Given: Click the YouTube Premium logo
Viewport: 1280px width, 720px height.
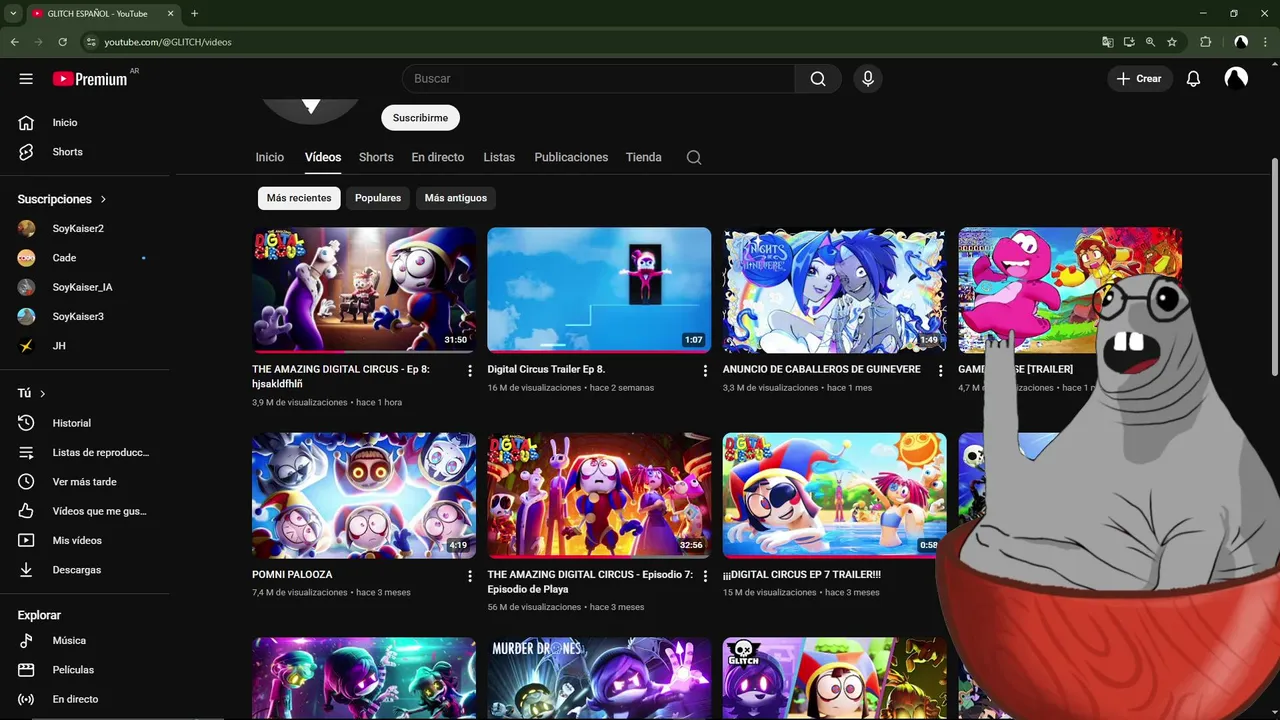Looking at the screenshot, I should [90, 79].
